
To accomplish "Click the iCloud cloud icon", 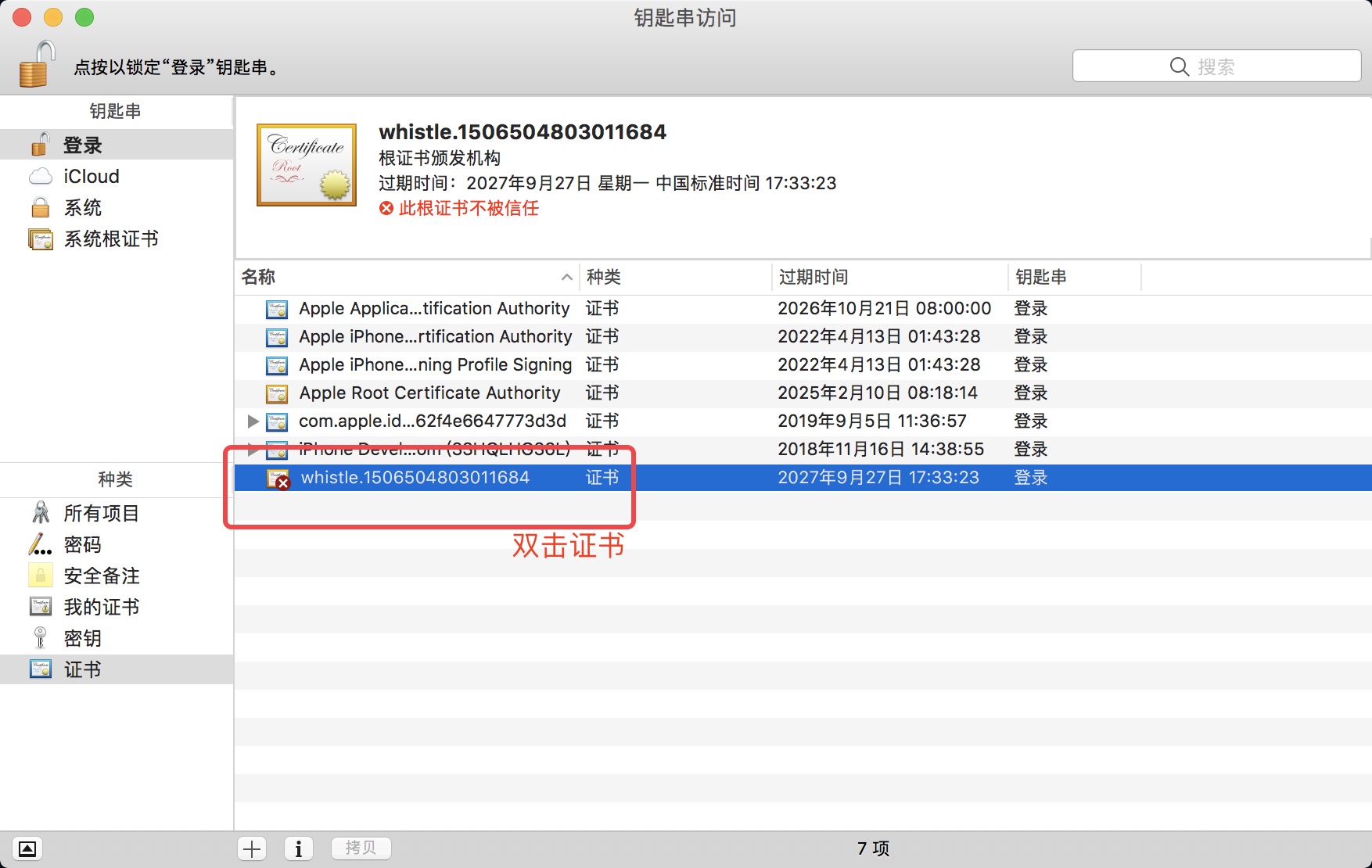I will [x=41, y=177].
